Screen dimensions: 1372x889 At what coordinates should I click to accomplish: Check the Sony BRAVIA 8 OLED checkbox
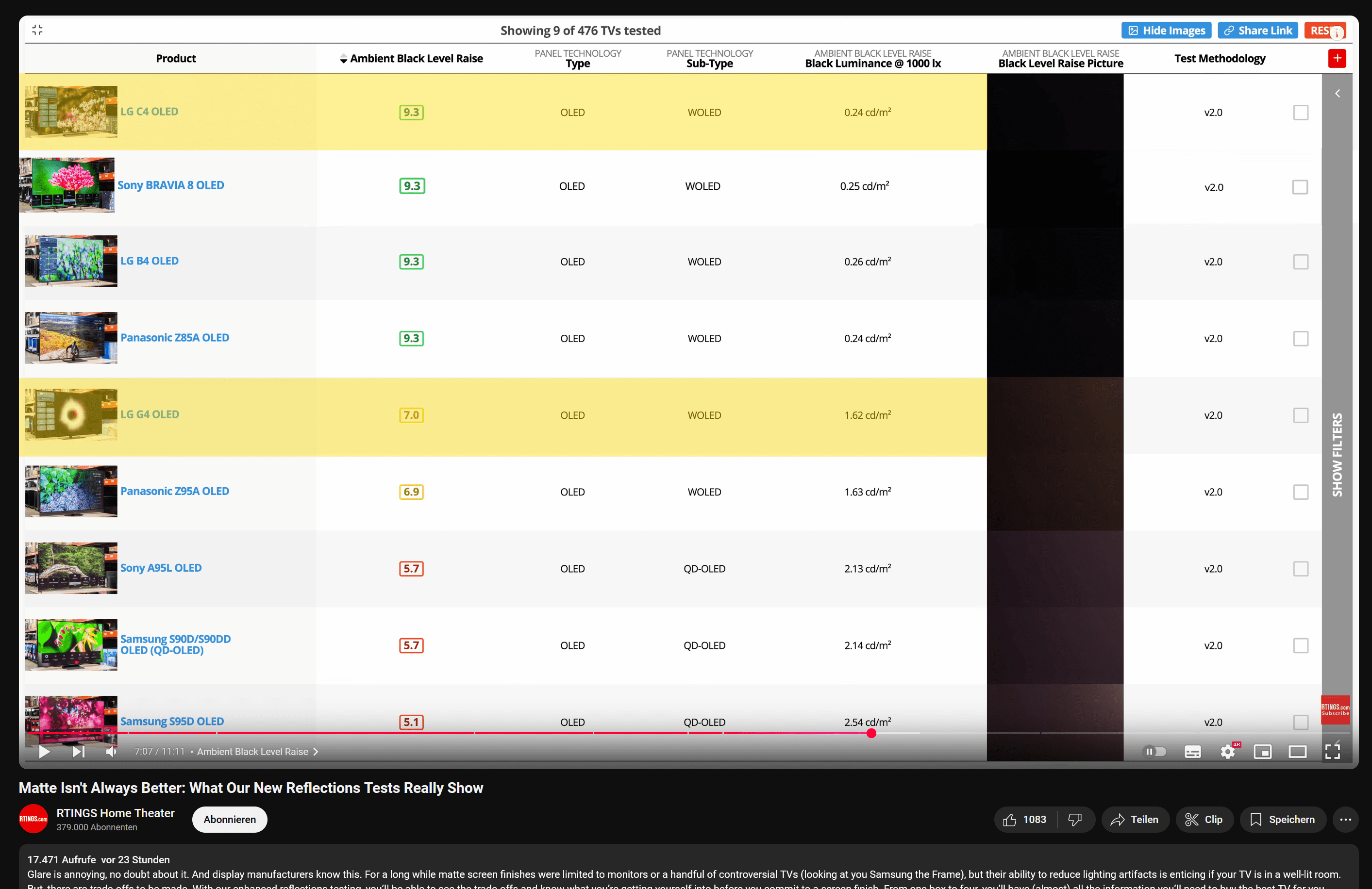click(1300, 187)
